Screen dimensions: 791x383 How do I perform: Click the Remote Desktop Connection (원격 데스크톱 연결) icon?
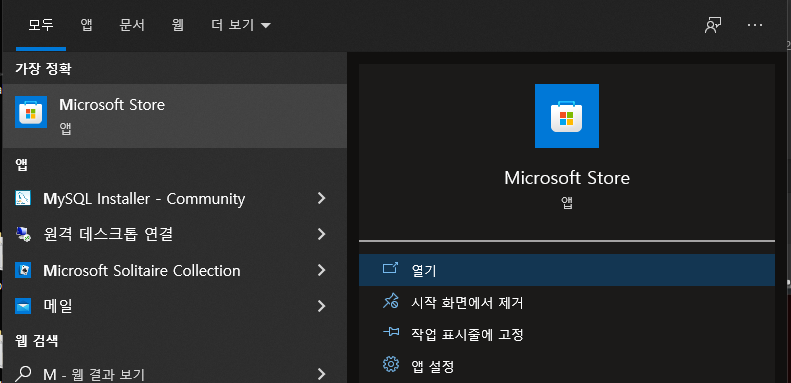(23, 234)
